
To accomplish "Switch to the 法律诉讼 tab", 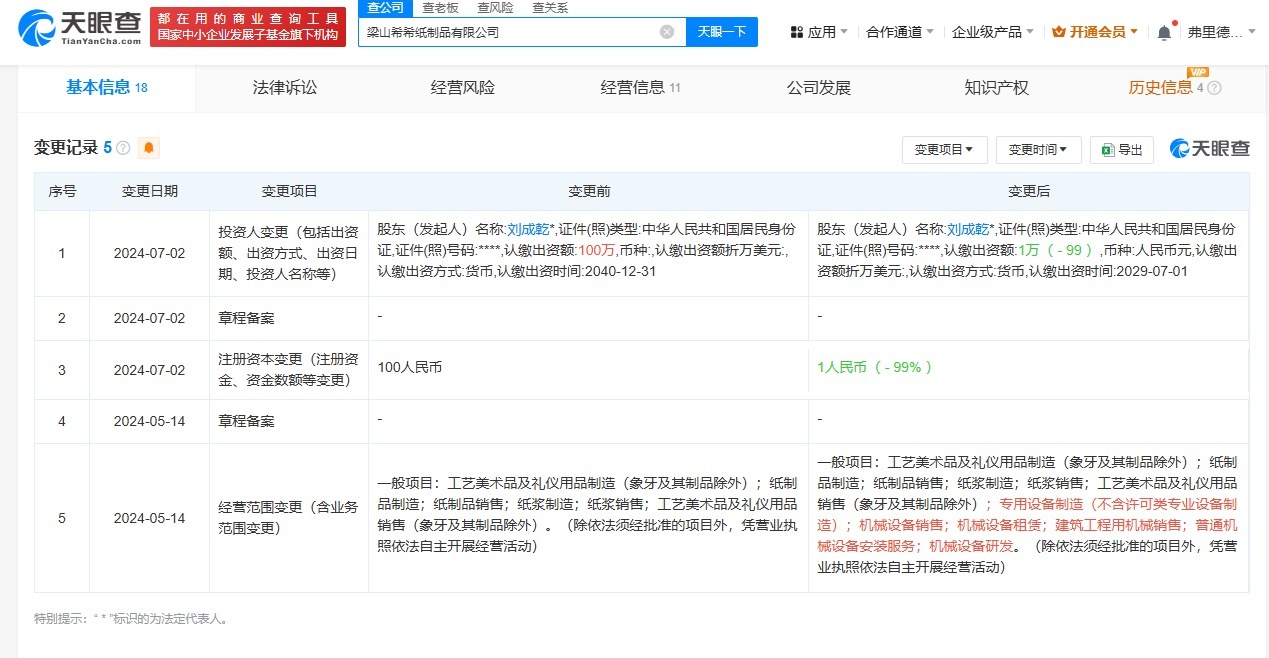I will 285,88.
